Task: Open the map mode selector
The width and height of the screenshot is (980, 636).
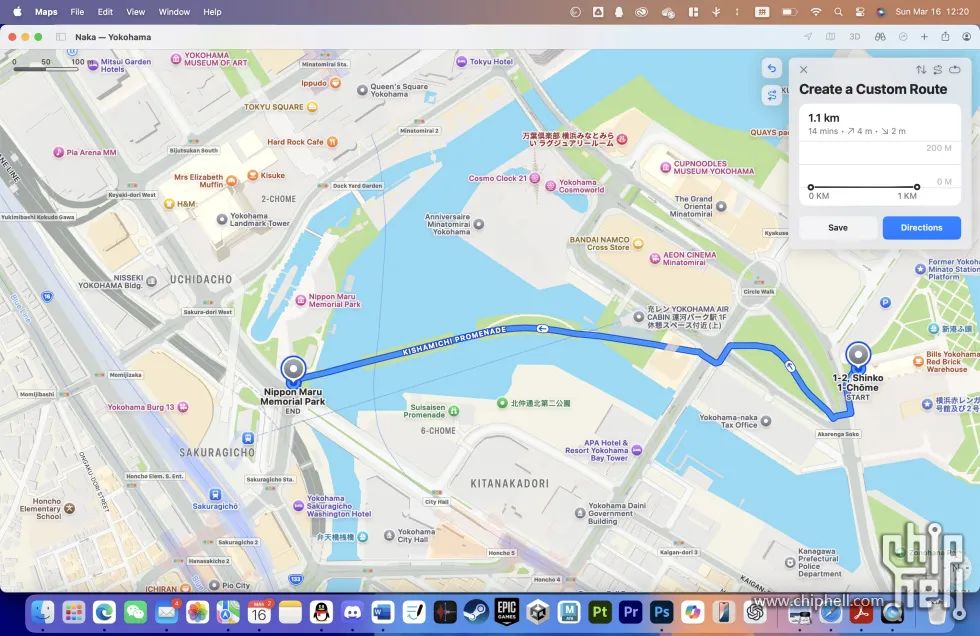Action: click(831, 37)
